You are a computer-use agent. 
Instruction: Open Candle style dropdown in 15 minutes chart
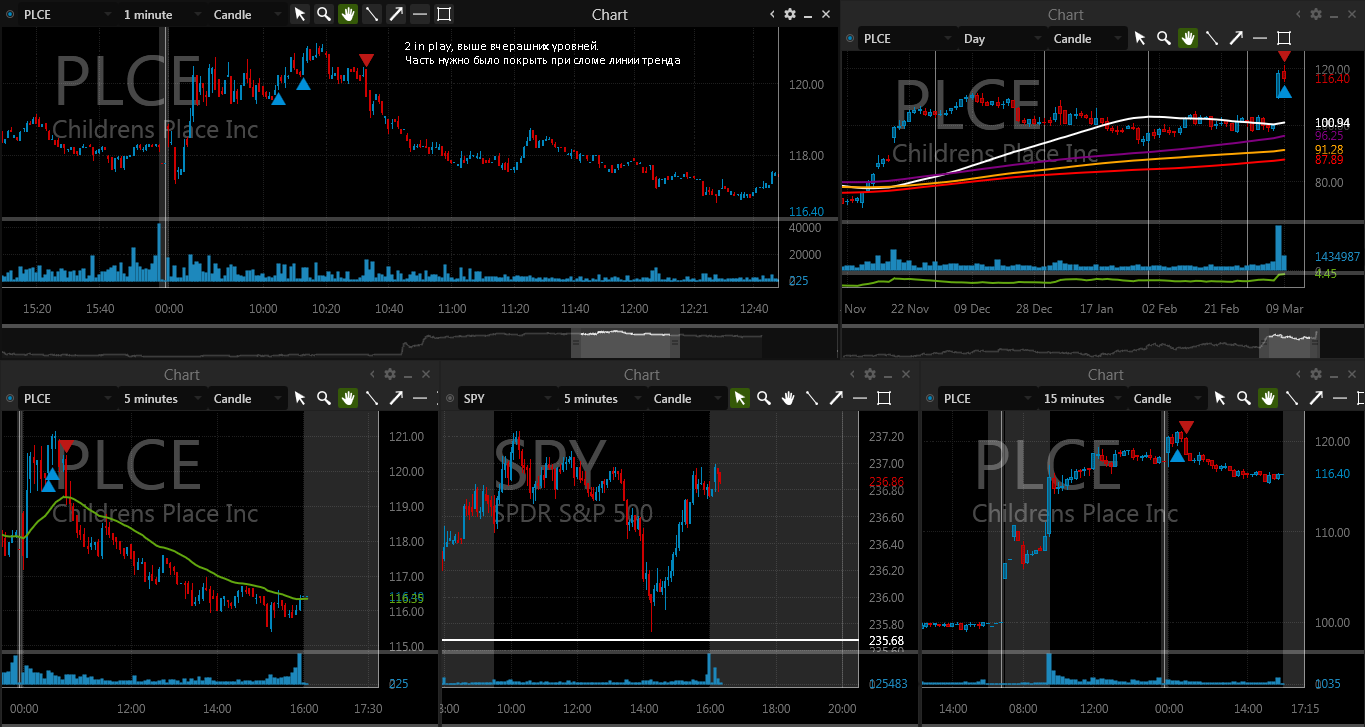coord(1168,398)
